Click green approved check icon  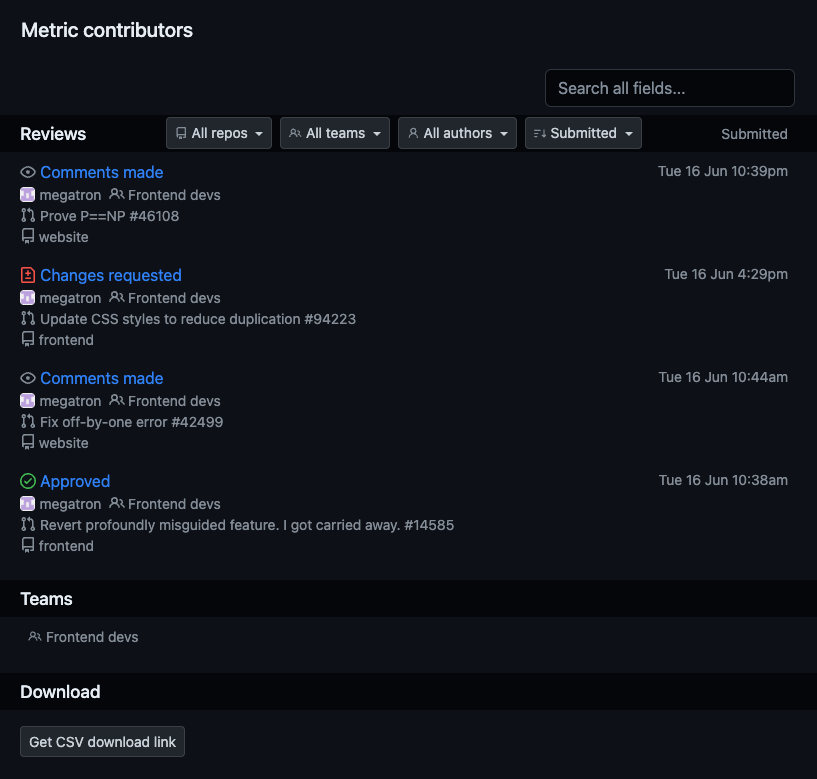[x=28, y=481]
